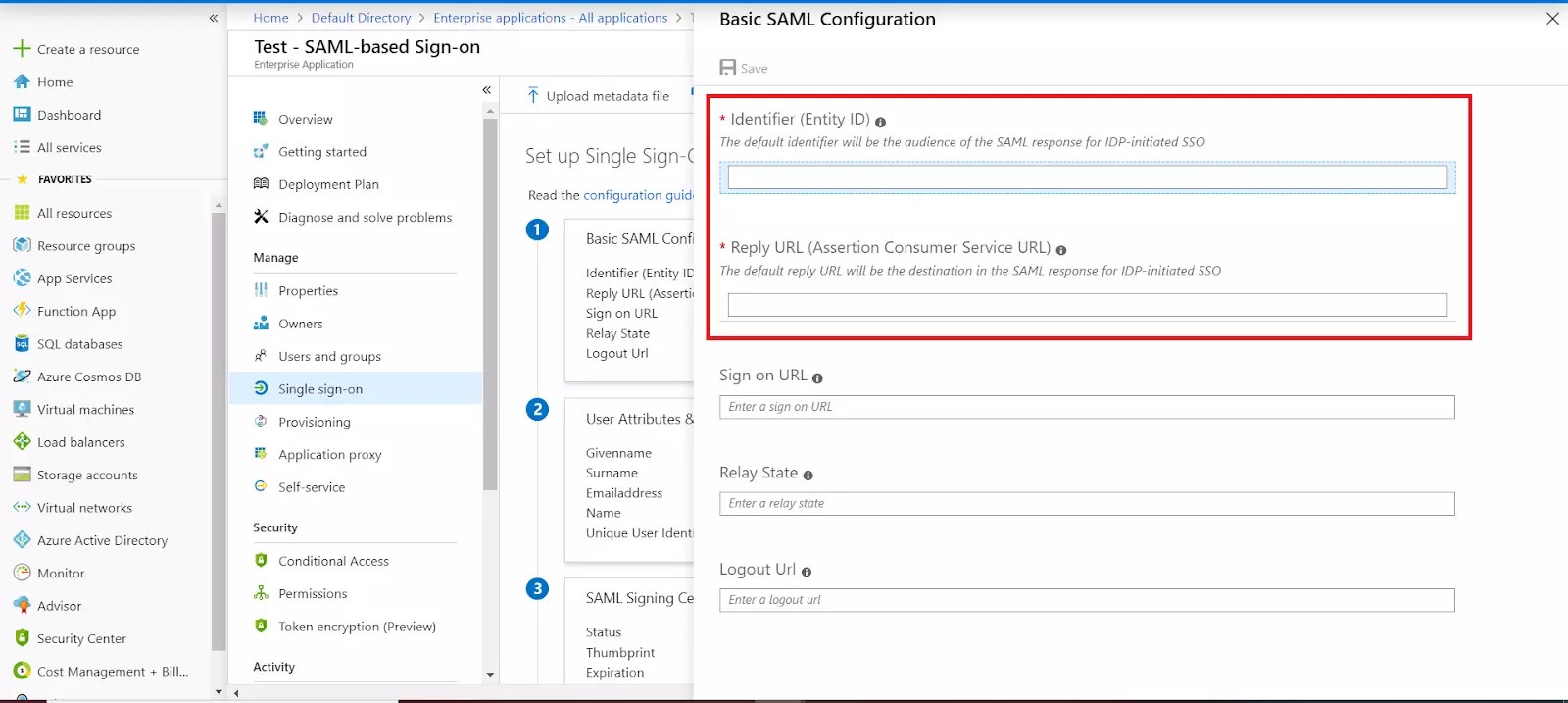Open Resource groups cube icon
This screenshot has width=1568, height=703.
(22, 245)
